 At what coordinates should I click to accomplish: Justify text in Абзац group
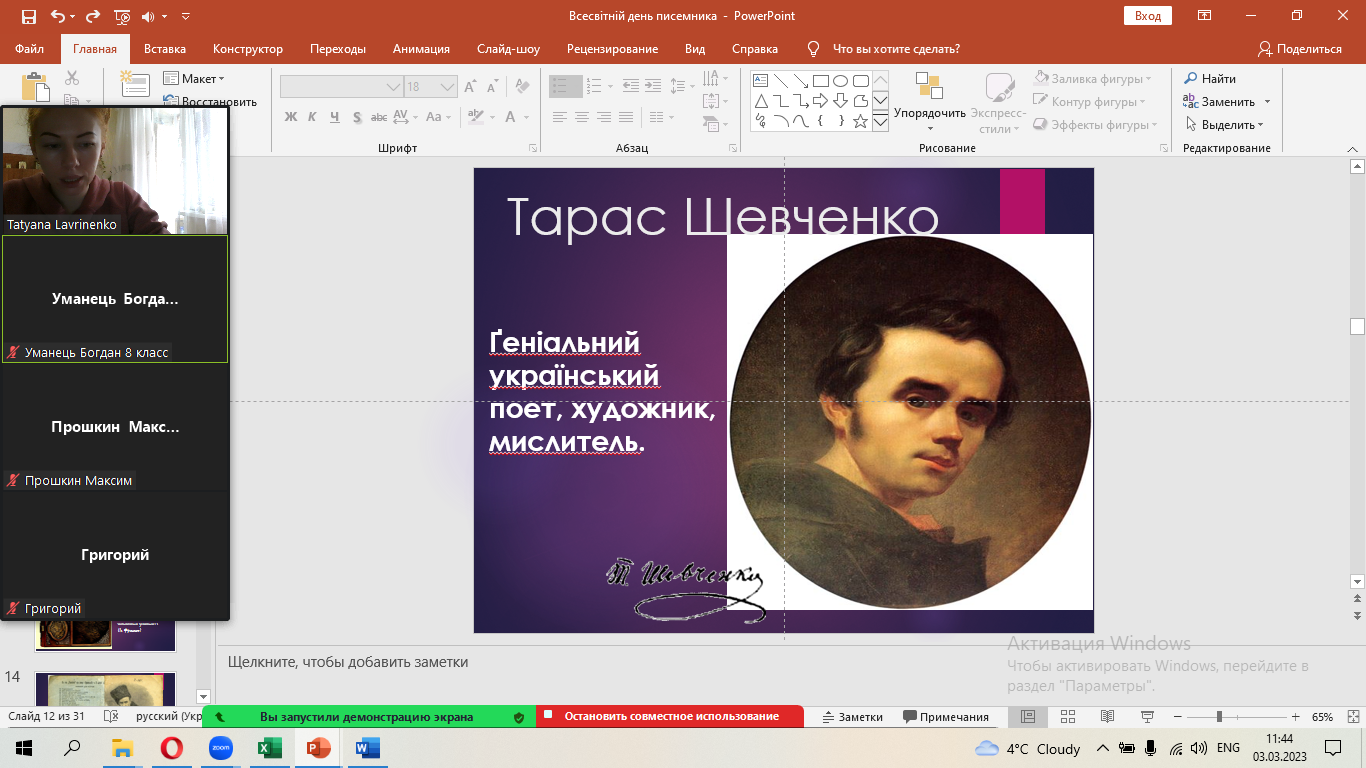(626, 117)
